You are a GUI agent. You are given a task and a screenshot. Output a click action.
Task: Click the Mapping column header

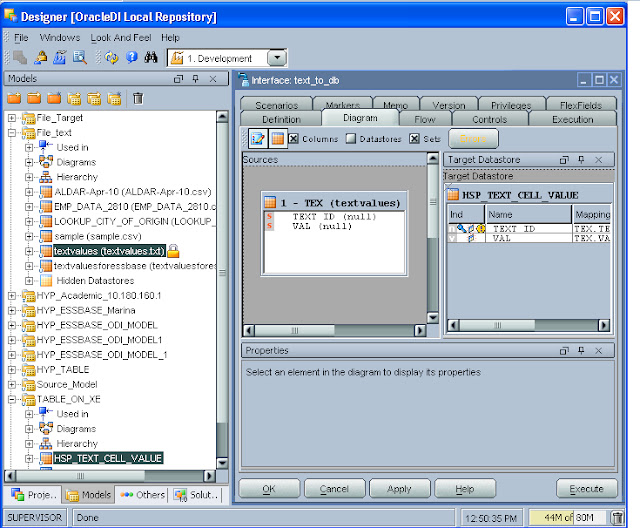tap(592, 214)
